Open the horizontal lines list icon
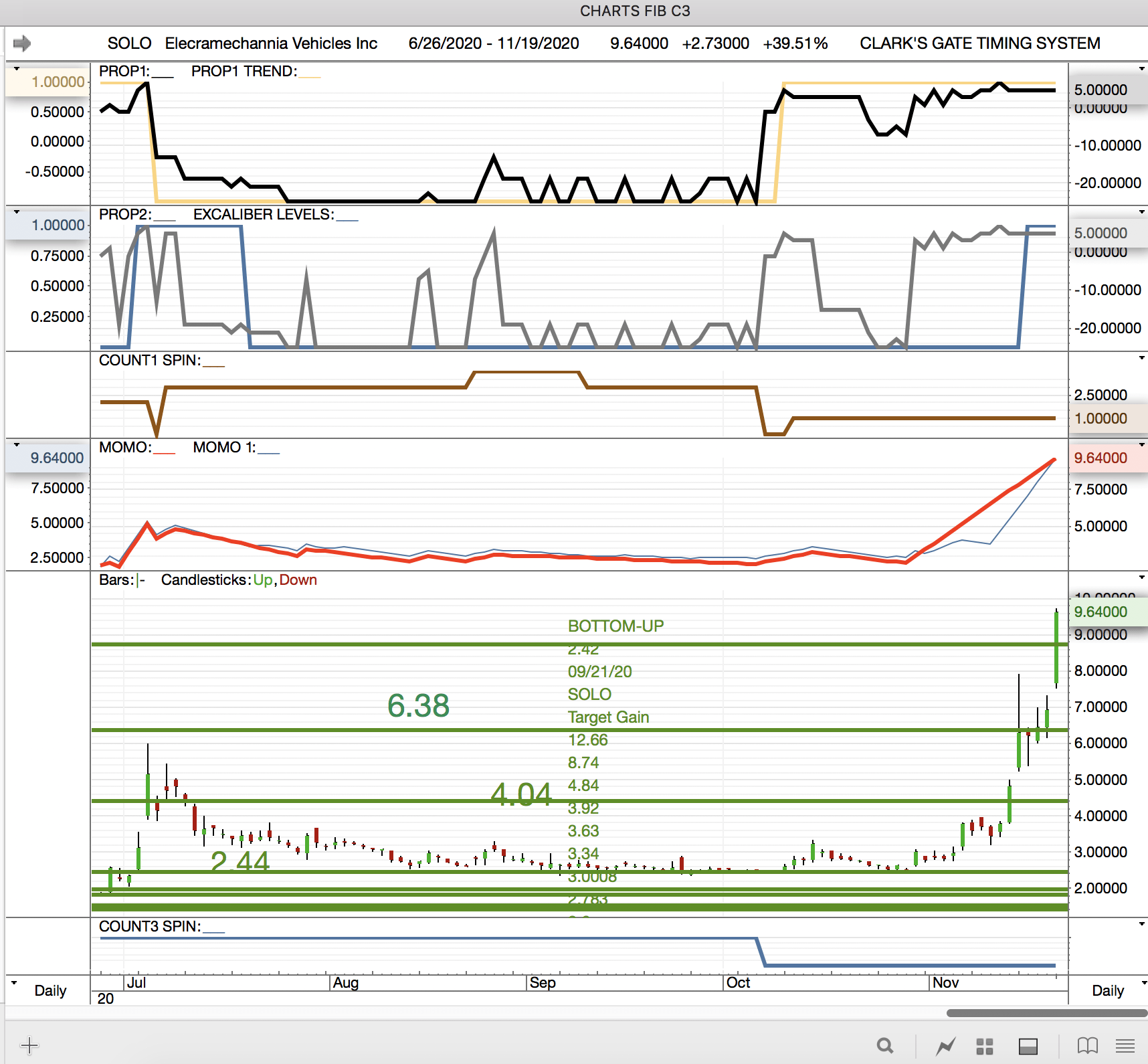 [x=1125, y=1045]
